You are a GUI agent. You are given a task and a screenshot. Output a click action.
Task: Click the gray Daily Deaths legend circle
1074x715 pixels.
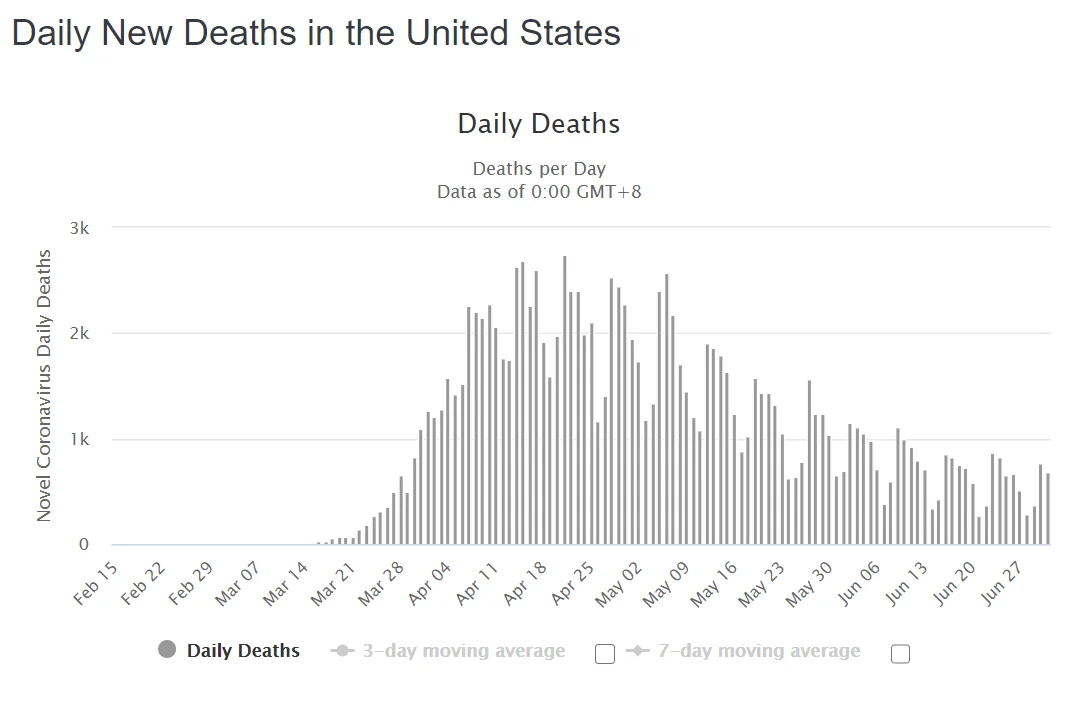[x=167, y=650]
